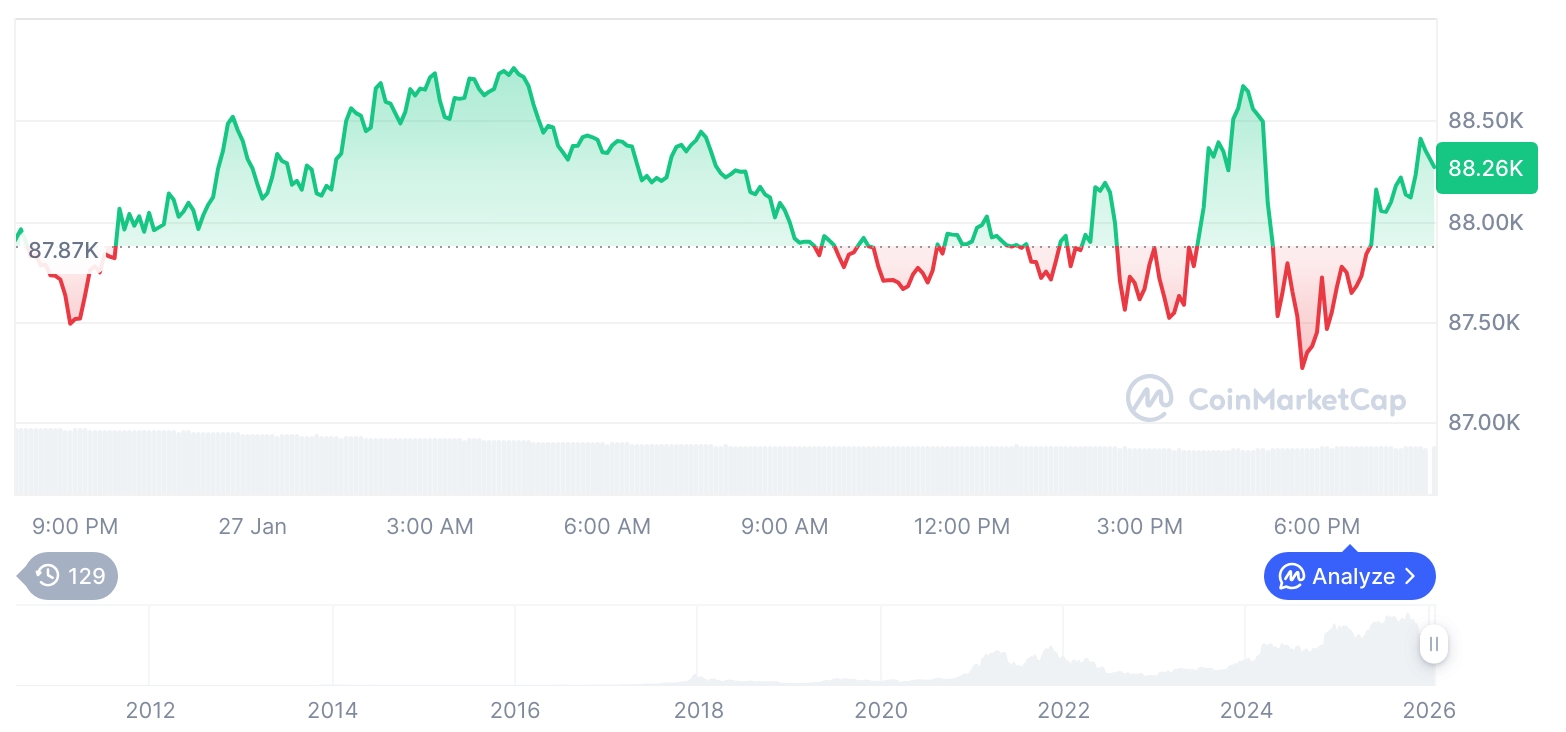
Task: Click the CoinMarketCap watermark logo icon
Action: click(1149, 398)
